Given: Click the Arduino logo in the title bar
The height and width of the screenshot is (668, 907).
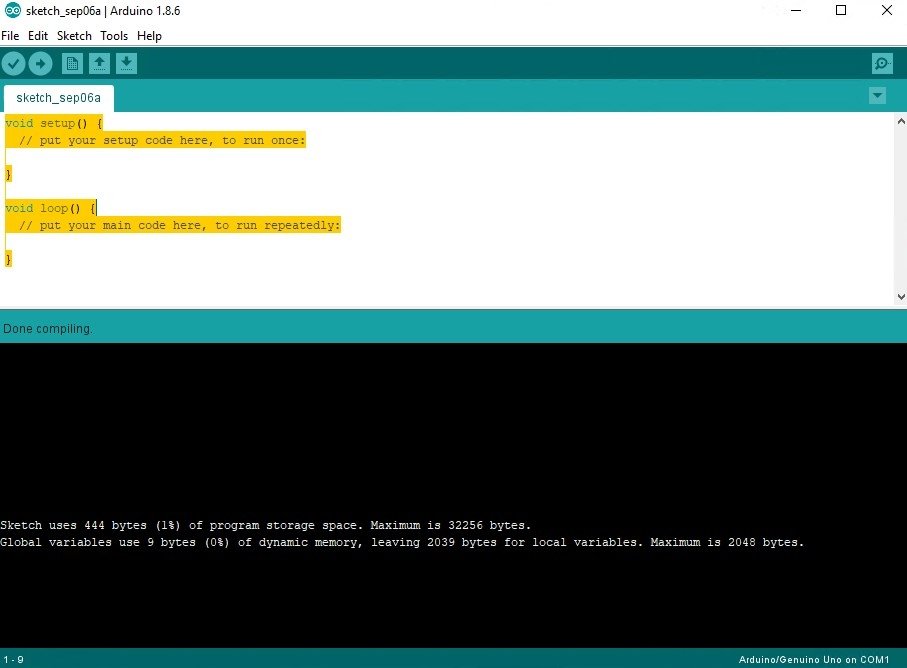Looking at the screenshot, I should (10, 10).
